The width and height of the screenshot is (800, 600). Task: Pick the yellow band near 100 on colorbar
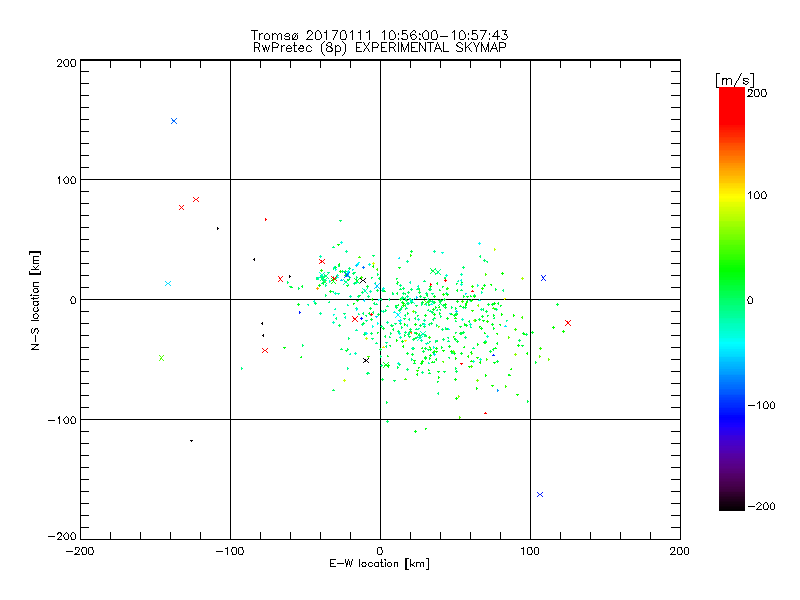[732, 195]
